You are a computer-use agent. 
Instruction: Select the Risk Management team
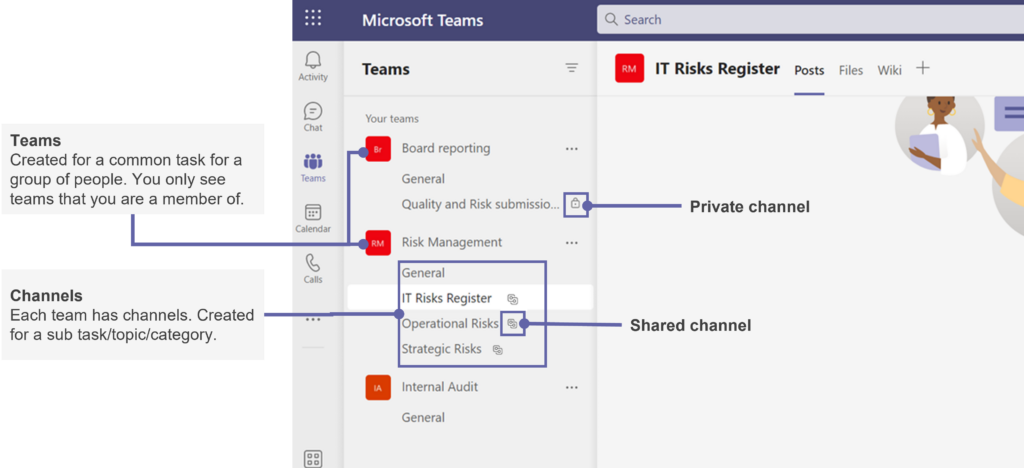coord(452,242)
